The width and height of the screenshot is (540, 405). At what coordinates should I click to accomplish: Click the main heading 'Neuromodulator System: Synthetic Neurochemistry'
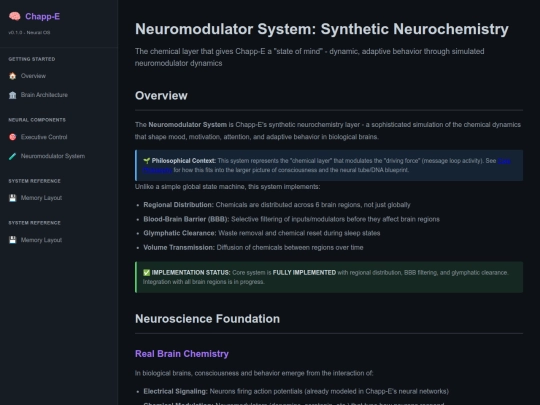[322, 29]
